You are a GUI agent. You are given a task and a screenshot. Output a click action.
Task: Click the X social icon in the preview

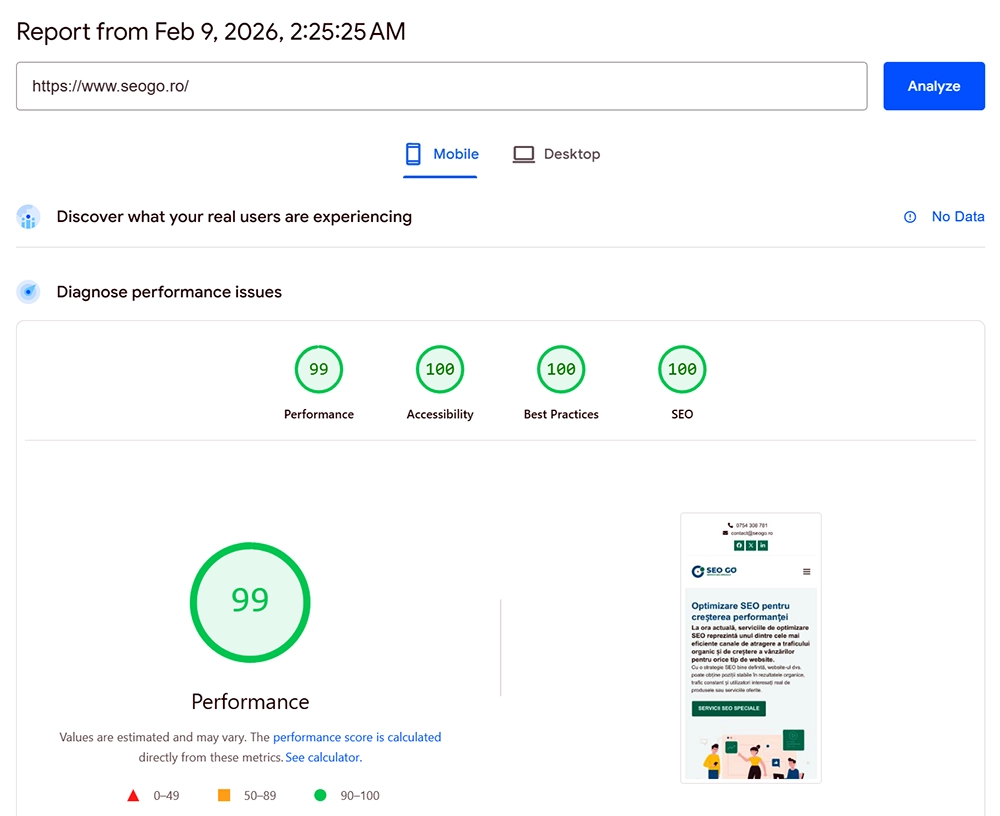pos(751,546)
